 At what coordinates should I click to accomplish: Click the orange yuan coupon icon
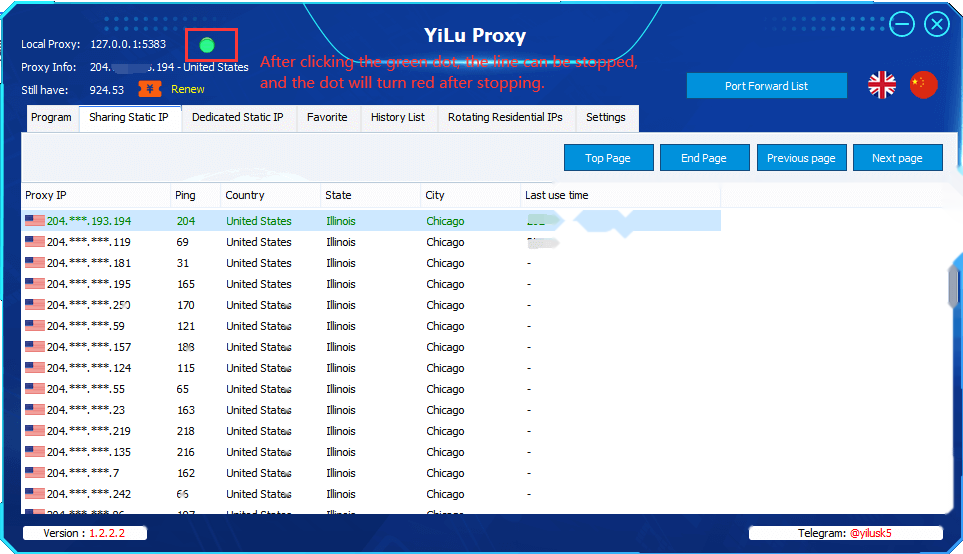(150, 89)
